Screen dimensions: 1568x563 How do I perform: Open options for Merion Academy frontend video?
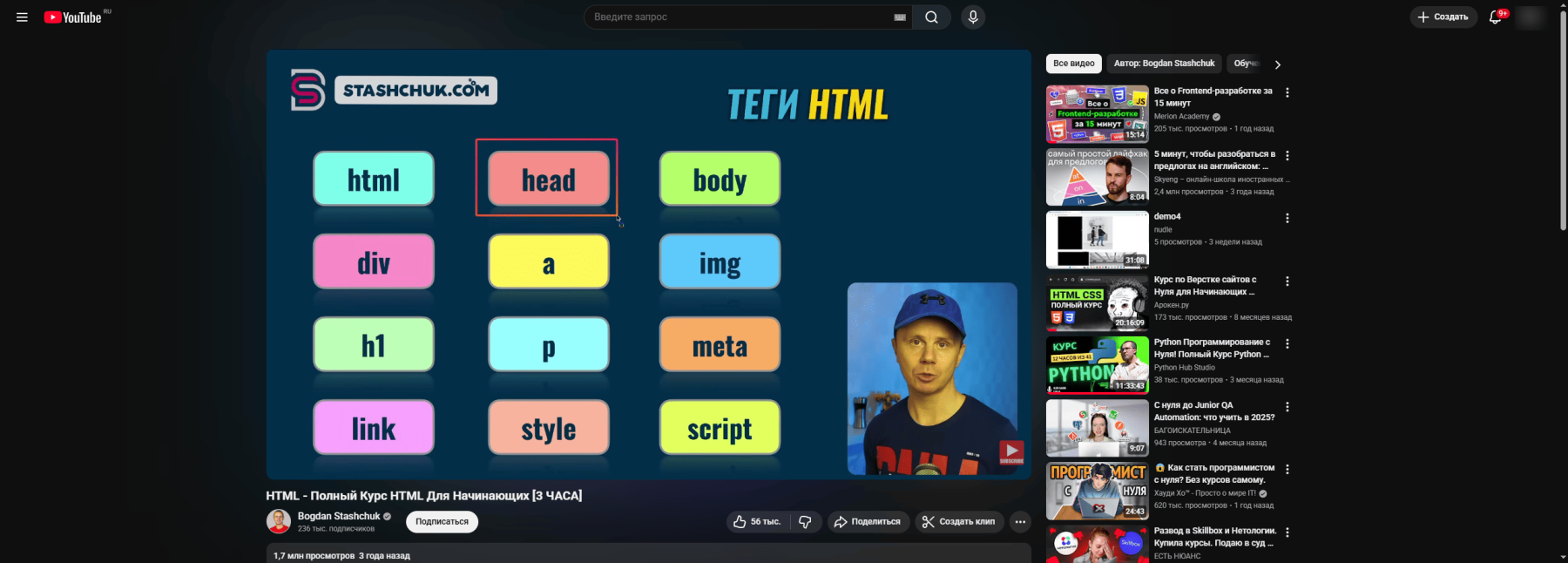[x=1288, y=92]
